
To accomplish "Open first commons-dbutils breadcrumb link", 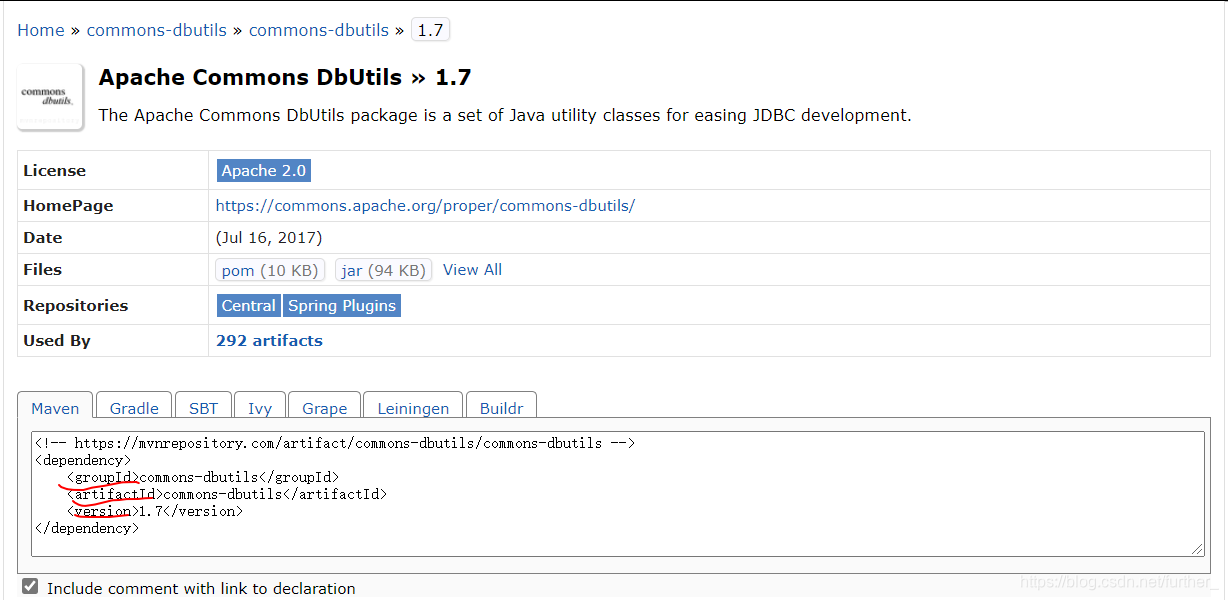I will click(157, 30).
